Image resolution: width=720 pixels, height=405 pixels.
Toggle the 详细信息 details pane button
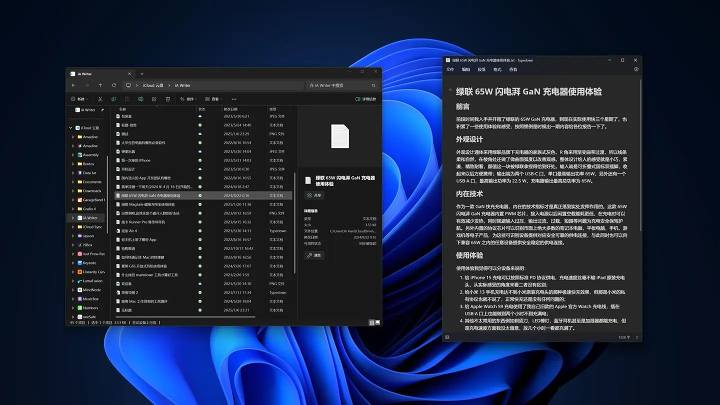click(366, 99)
